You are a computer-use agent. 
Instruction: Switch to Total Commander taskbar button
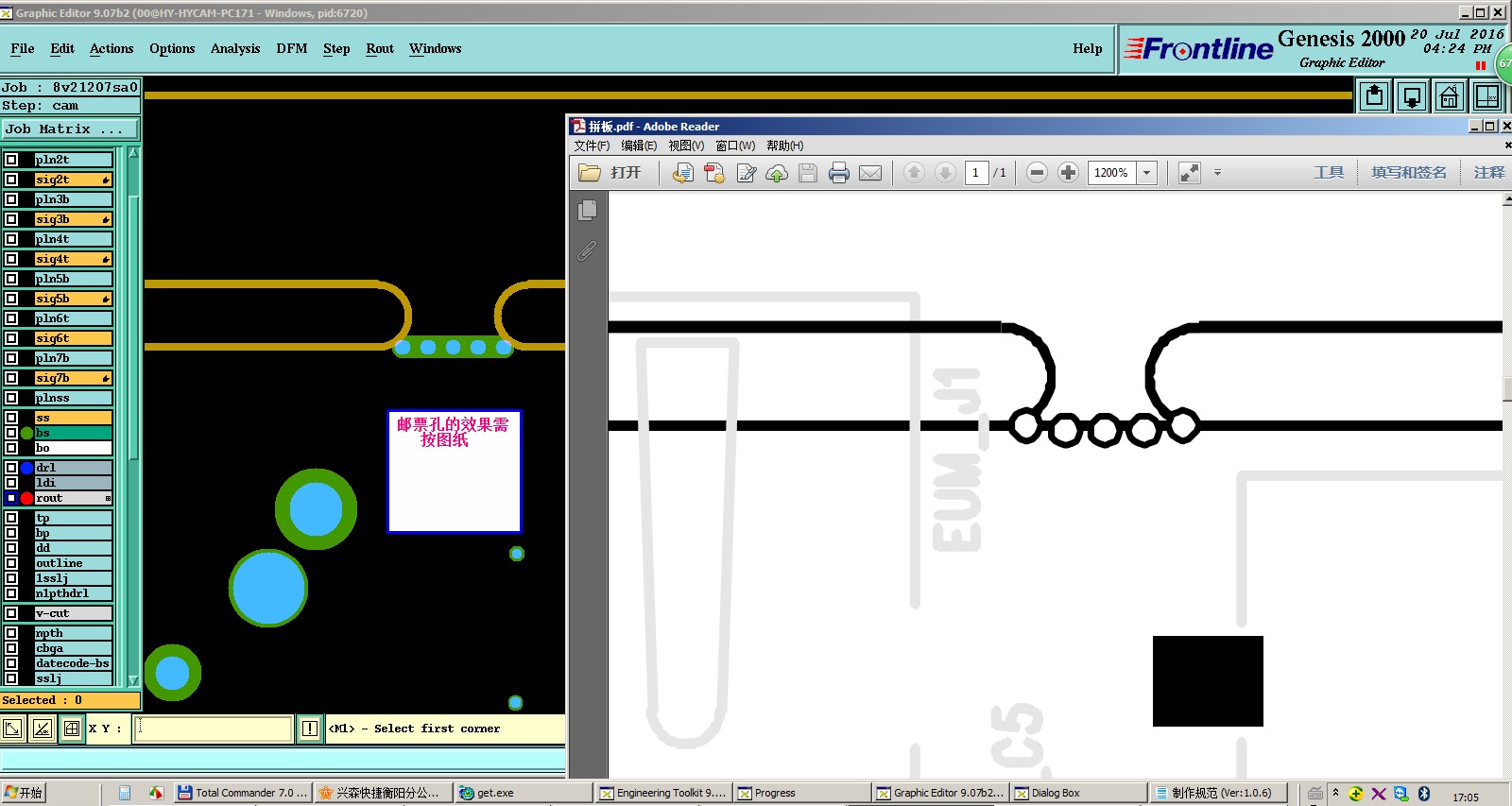(x=243, y=793)
